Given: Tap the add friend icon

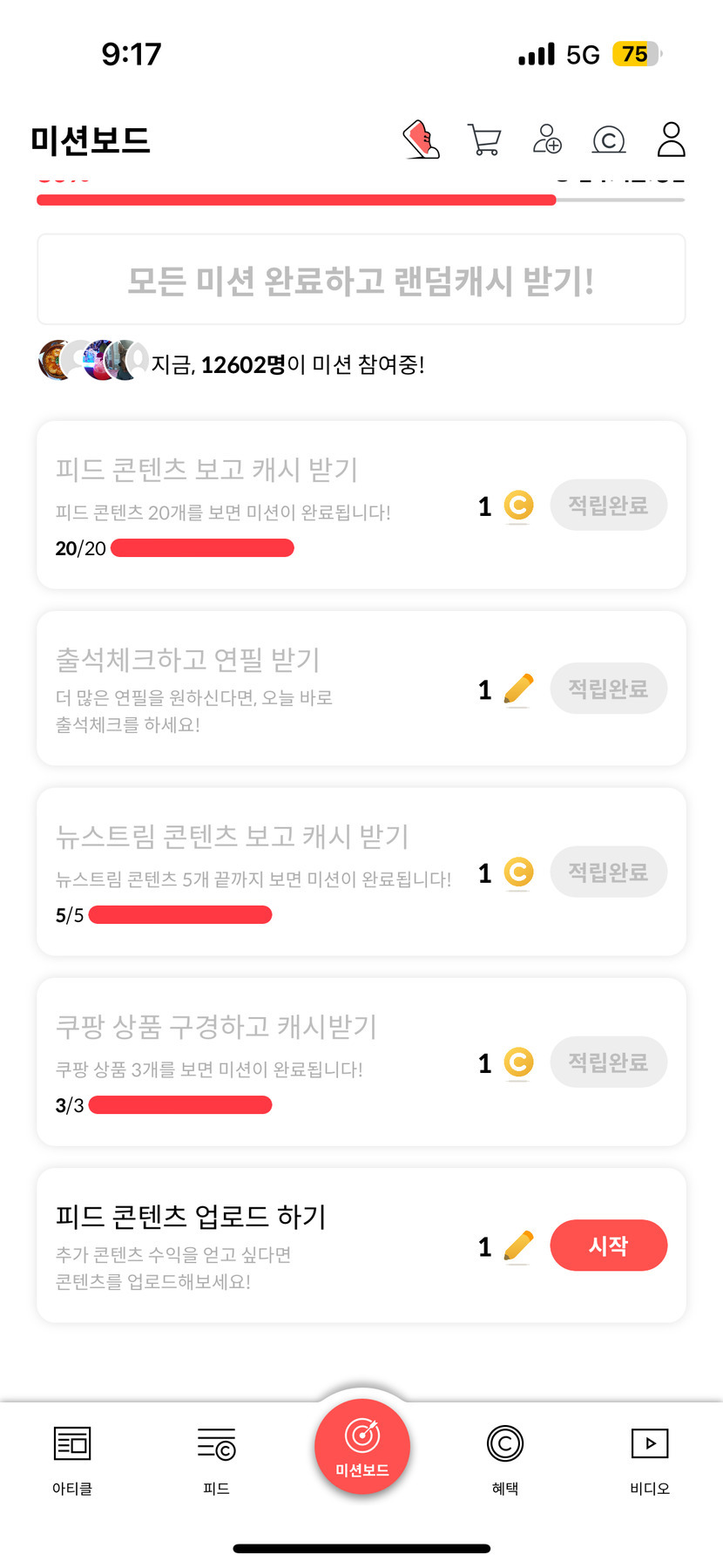Looking at the screenshot, I should [x=547, y=139].
